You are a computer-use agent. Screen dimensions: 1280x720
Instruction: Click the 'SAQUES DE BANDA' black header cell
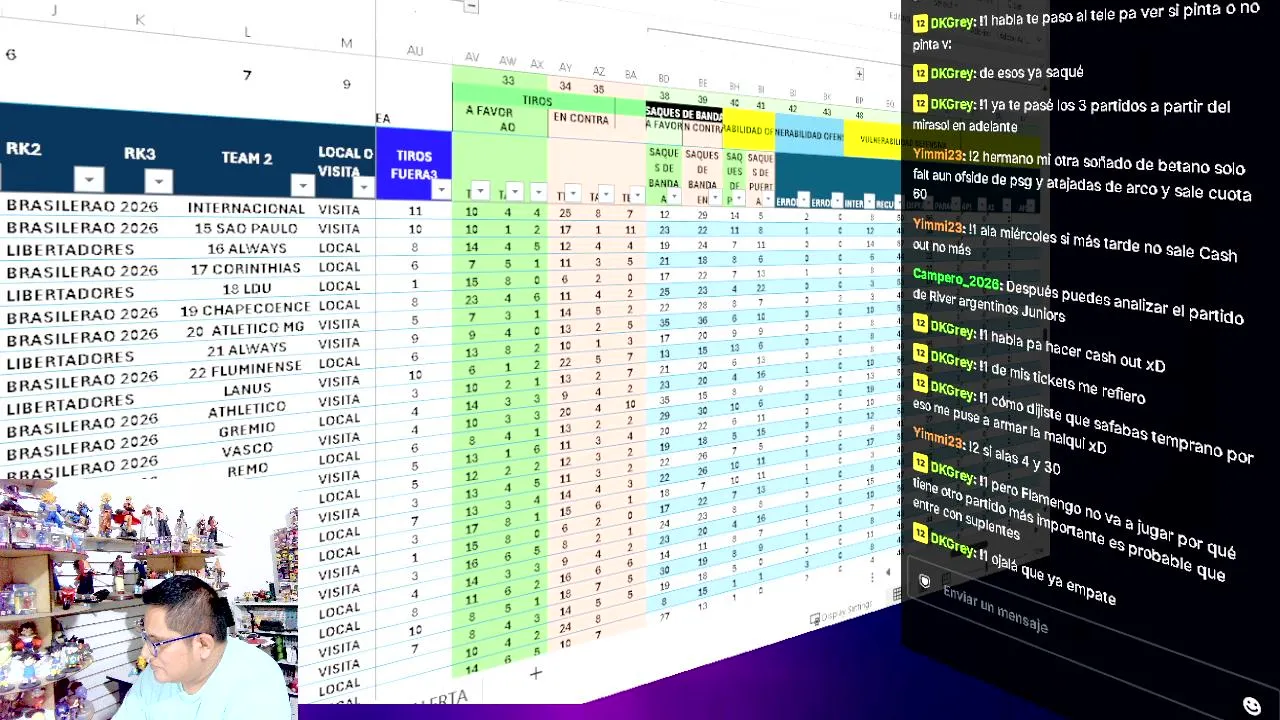684,113
